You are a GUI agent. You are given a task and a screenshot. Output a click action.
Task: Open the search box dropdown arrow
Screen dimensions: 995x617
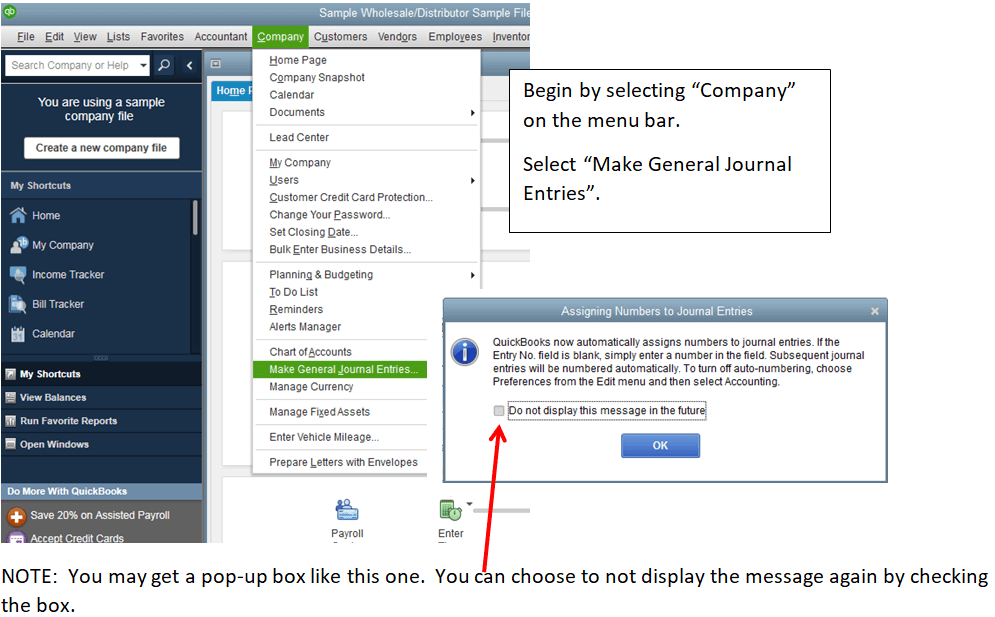(143, 65)
